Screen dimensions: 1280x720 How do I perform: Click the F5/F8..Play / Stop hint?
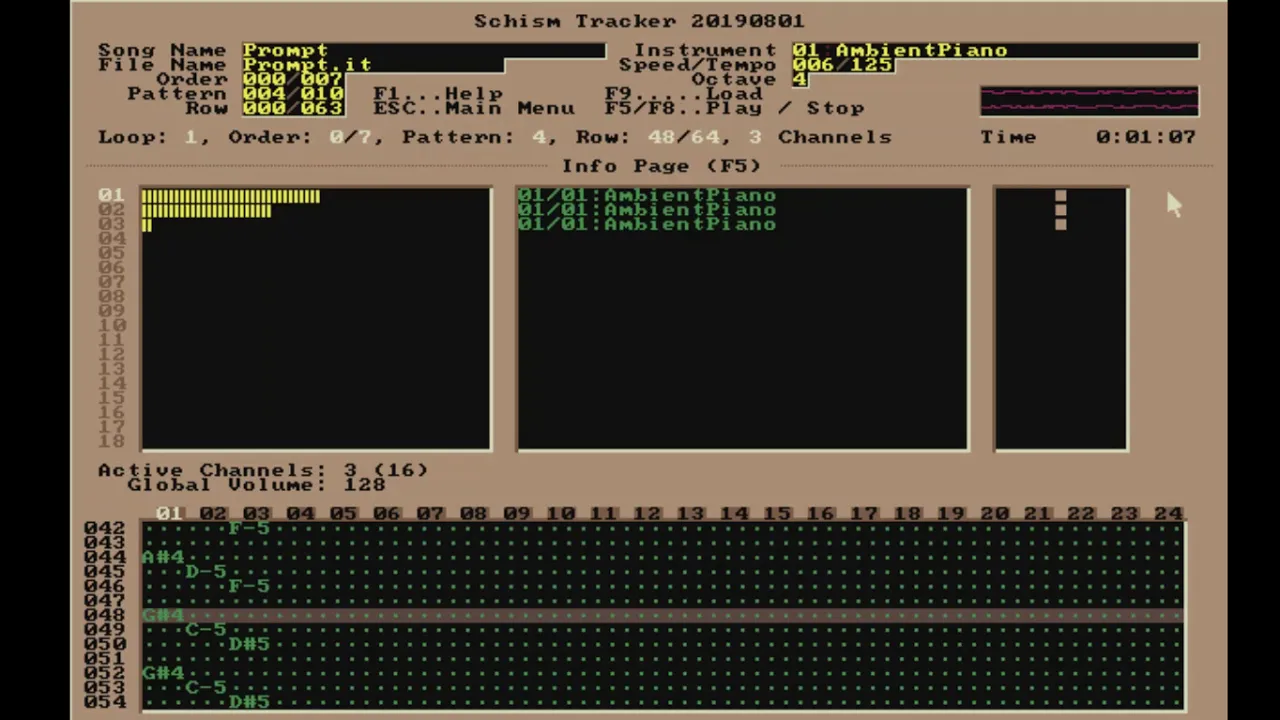(x=734, y=108)
